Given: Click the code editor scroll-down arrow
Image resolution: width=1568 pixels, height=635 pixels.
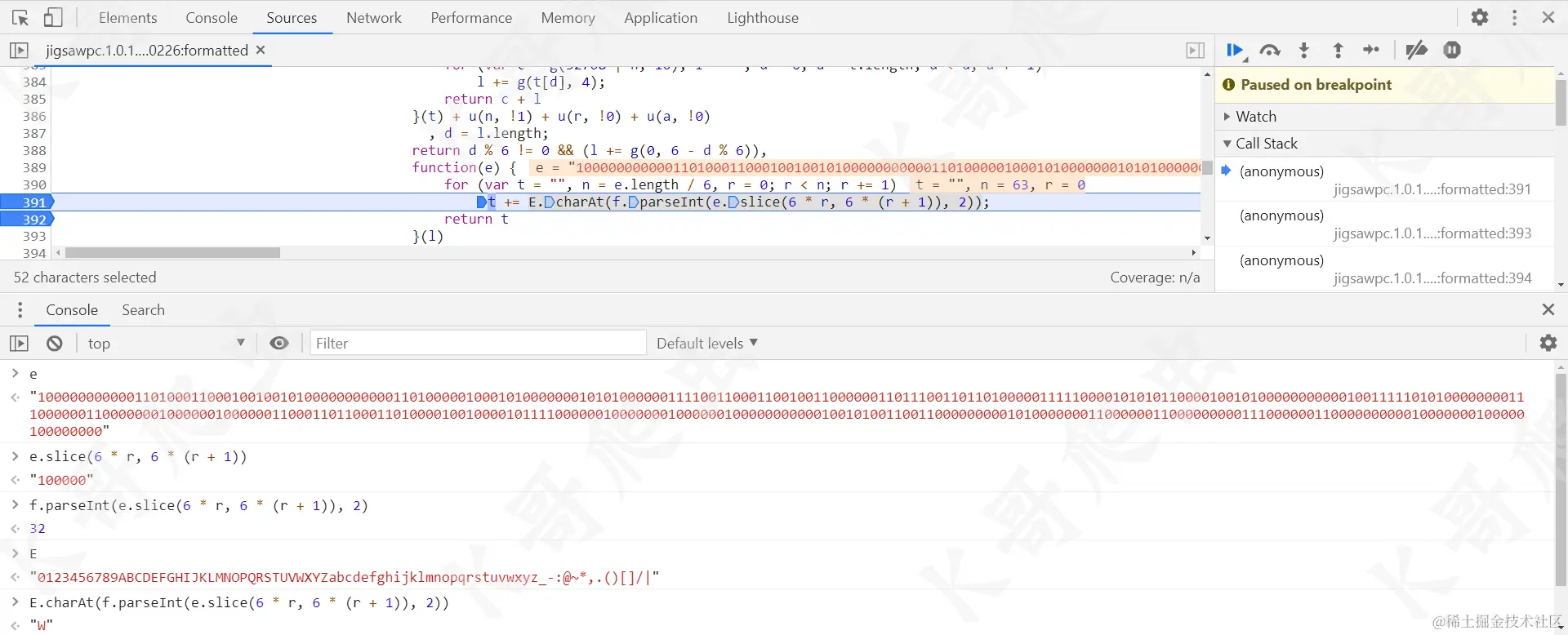Looking at the screenshot, I should coord(1207,238).
